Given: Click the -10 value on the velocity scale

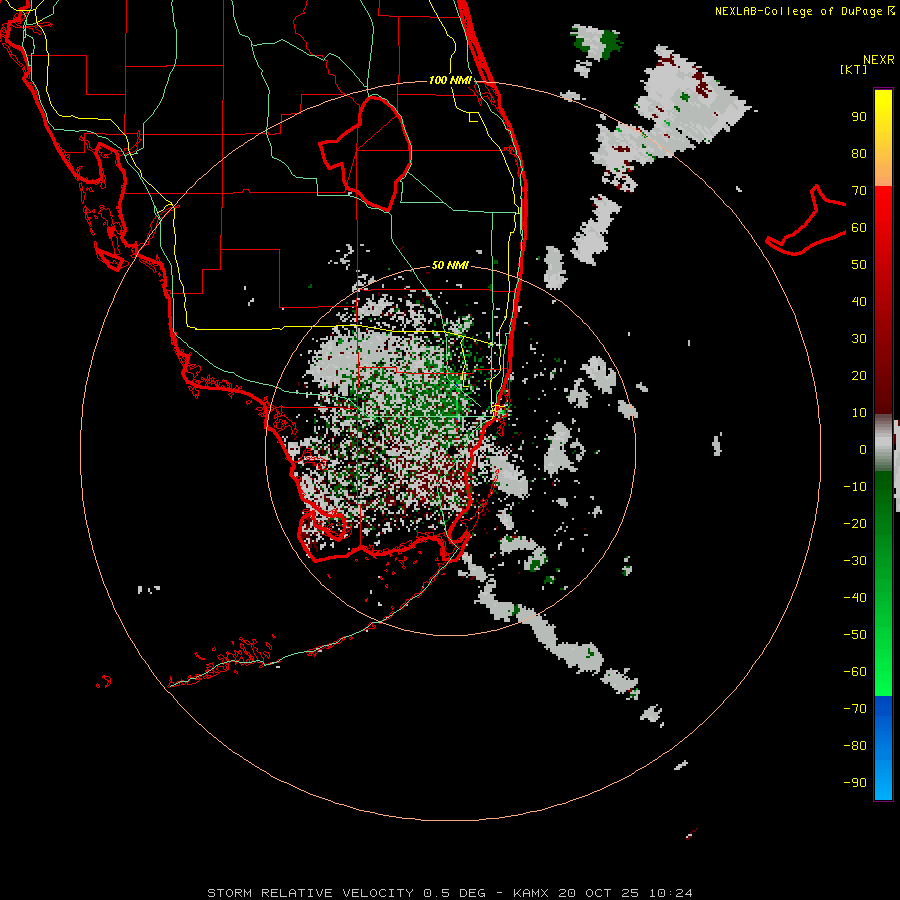Looking at the screenshot, I should pos(855,487).
